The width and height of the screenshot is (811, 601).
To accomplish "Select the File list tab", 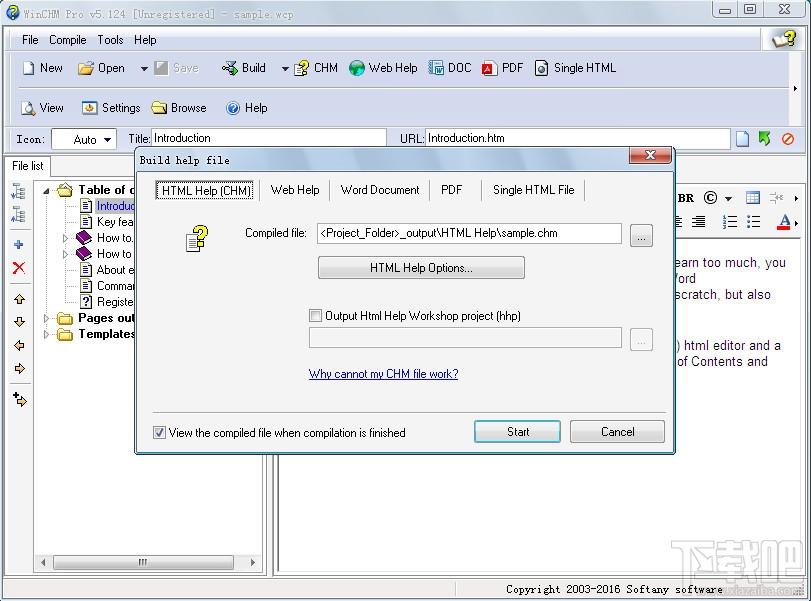I will tap(28, 166).
